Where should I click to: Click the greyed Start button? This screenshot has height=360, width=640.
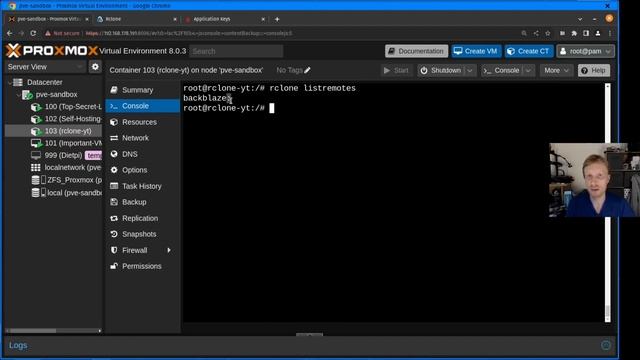point(396,70)
